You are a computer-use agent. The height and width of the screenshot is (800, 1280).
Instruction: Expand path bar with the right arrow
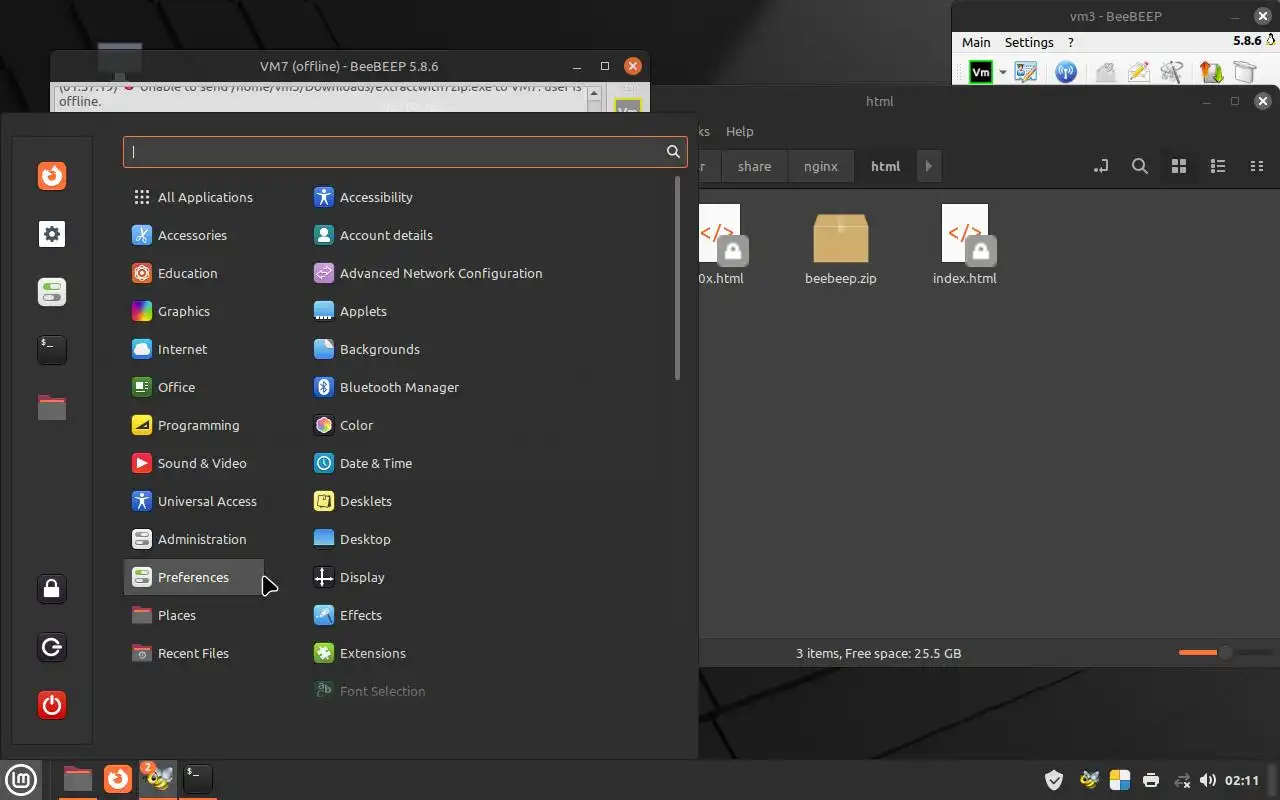click(928, 167)
